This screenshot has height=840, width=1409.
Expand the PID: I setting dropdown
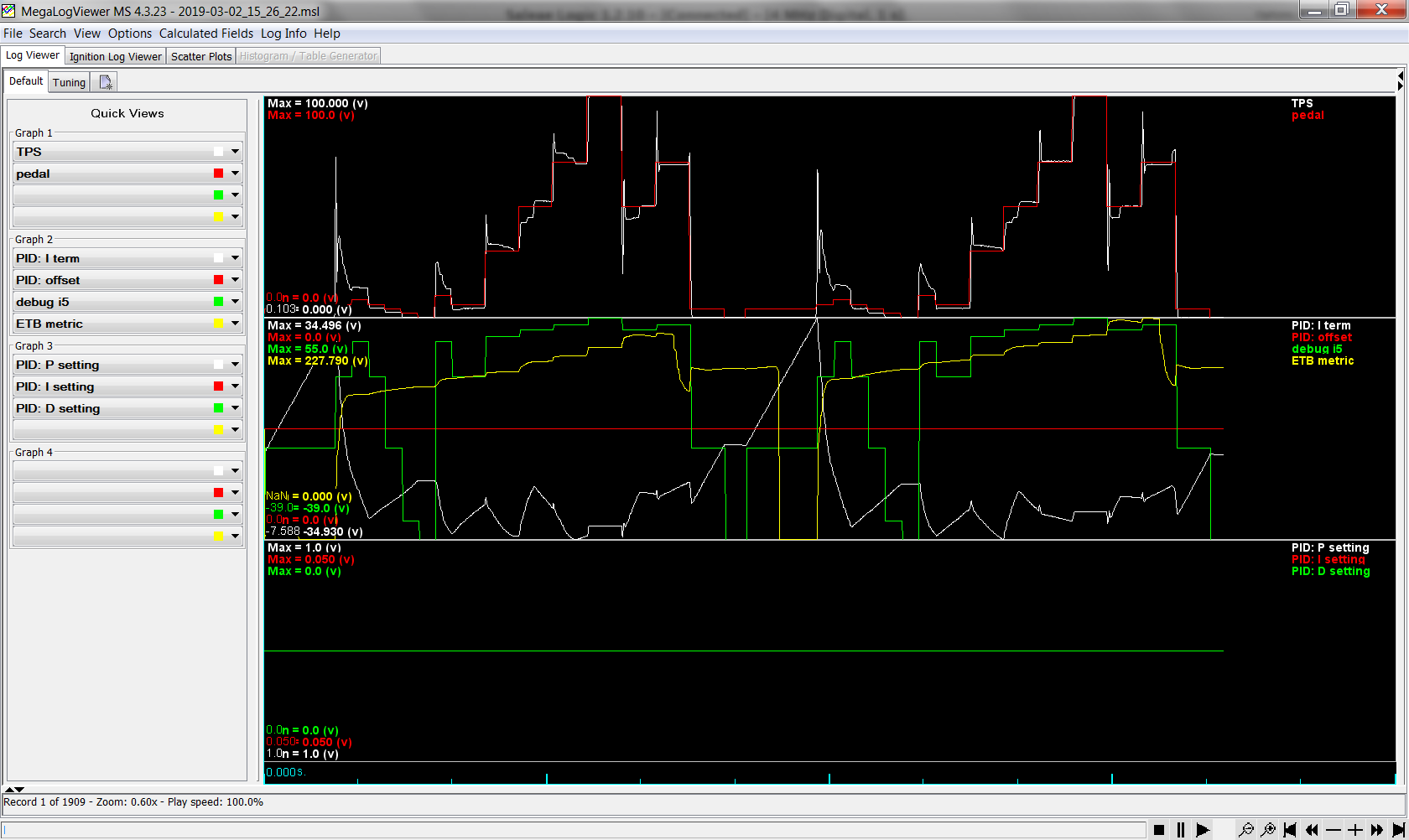(235, 386)
